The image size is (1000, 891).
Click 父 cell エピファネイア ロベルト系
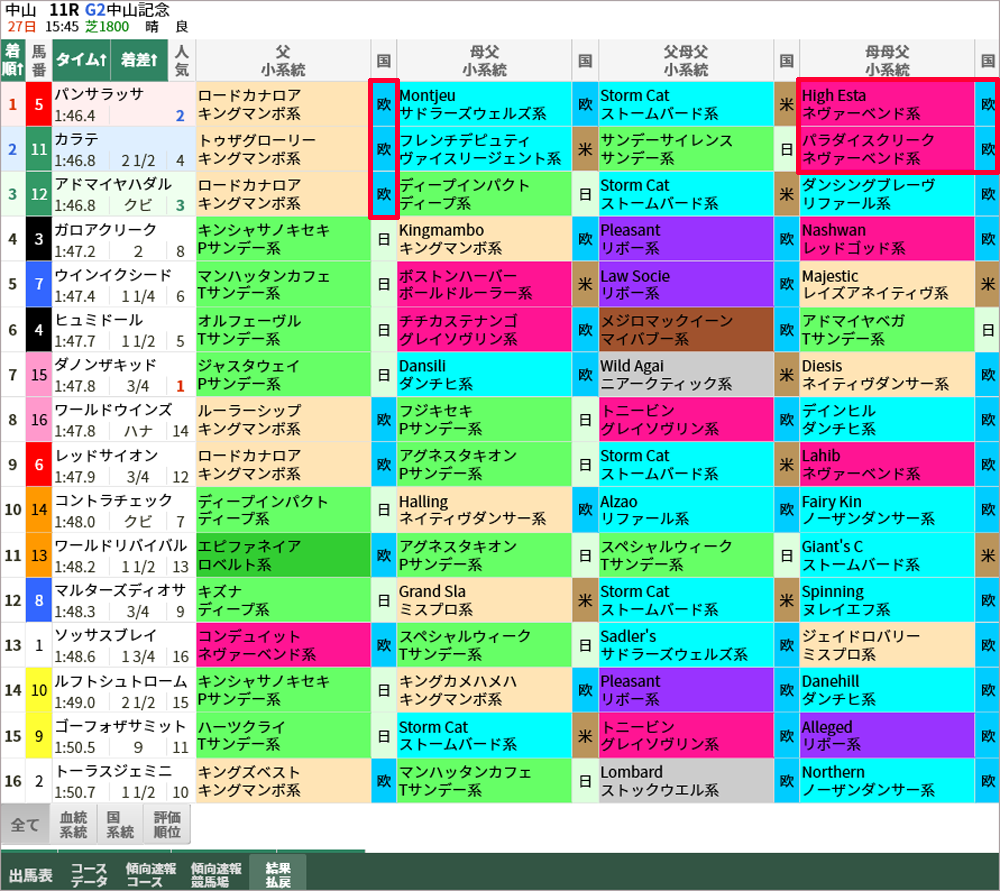283,556
